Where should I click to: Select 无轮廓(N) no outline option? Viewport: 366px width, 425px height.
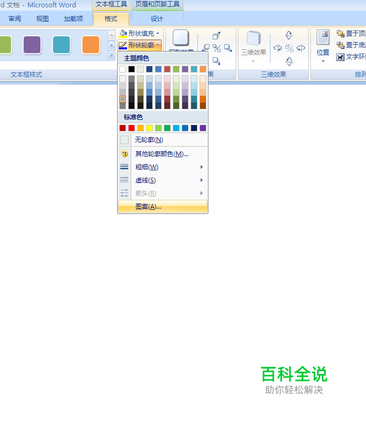pos(163,140)
